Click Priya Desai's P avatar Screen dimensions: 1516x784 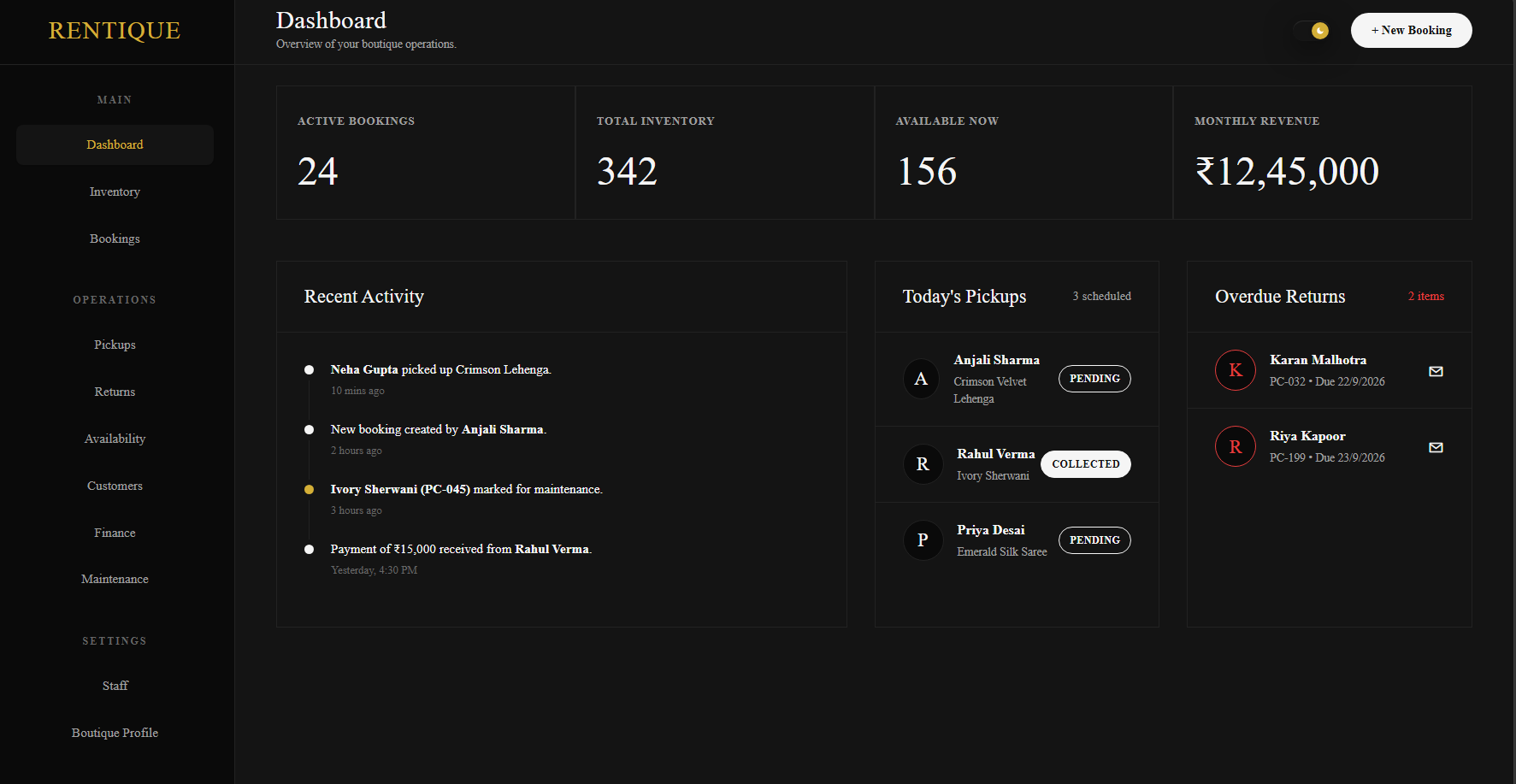923,540
